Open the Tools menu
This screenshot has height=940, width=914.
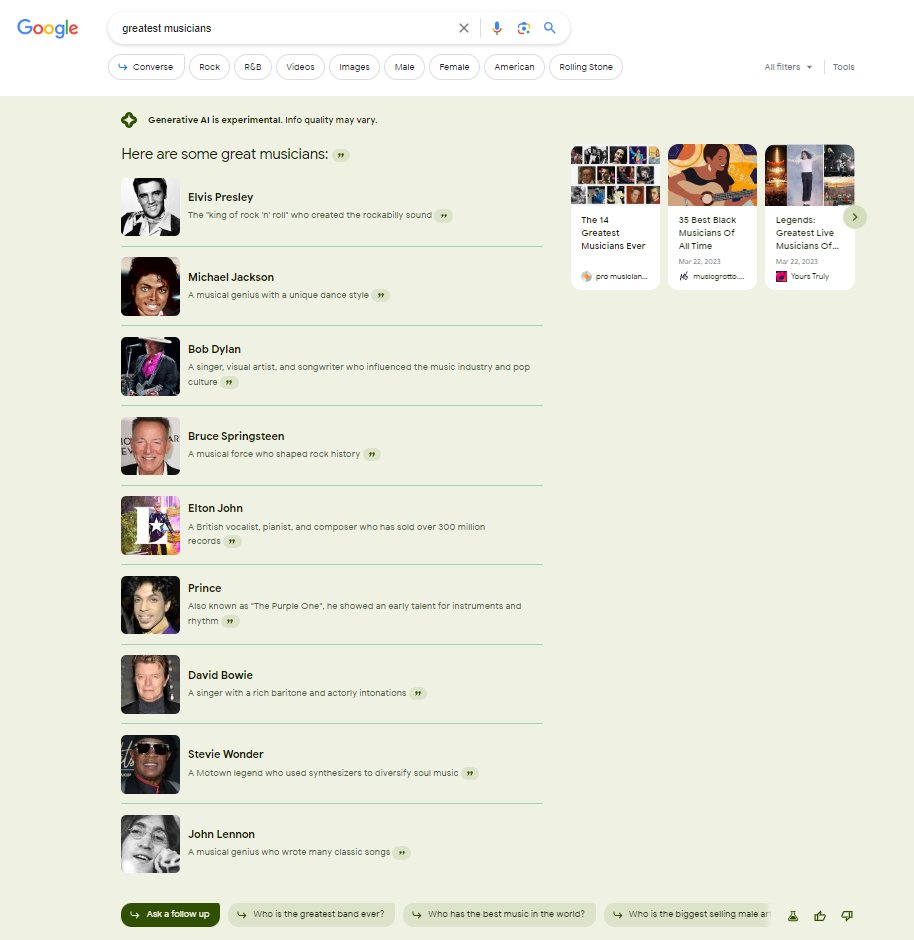pyautogui.click(x=843, y=67)
